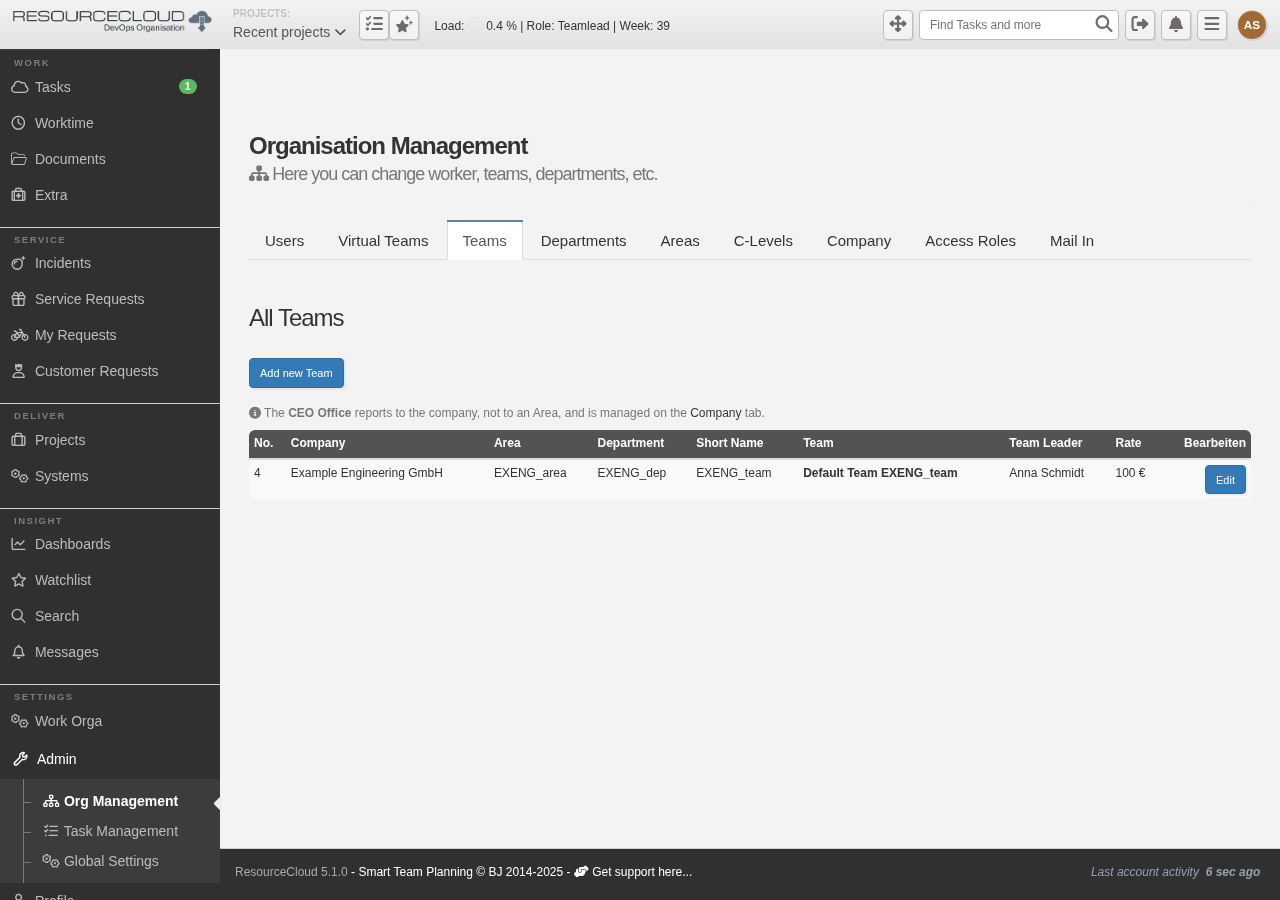Select Org Management in the sidebar
Viewport: 1280px width, 900px height.
click(x=111, y=801)
